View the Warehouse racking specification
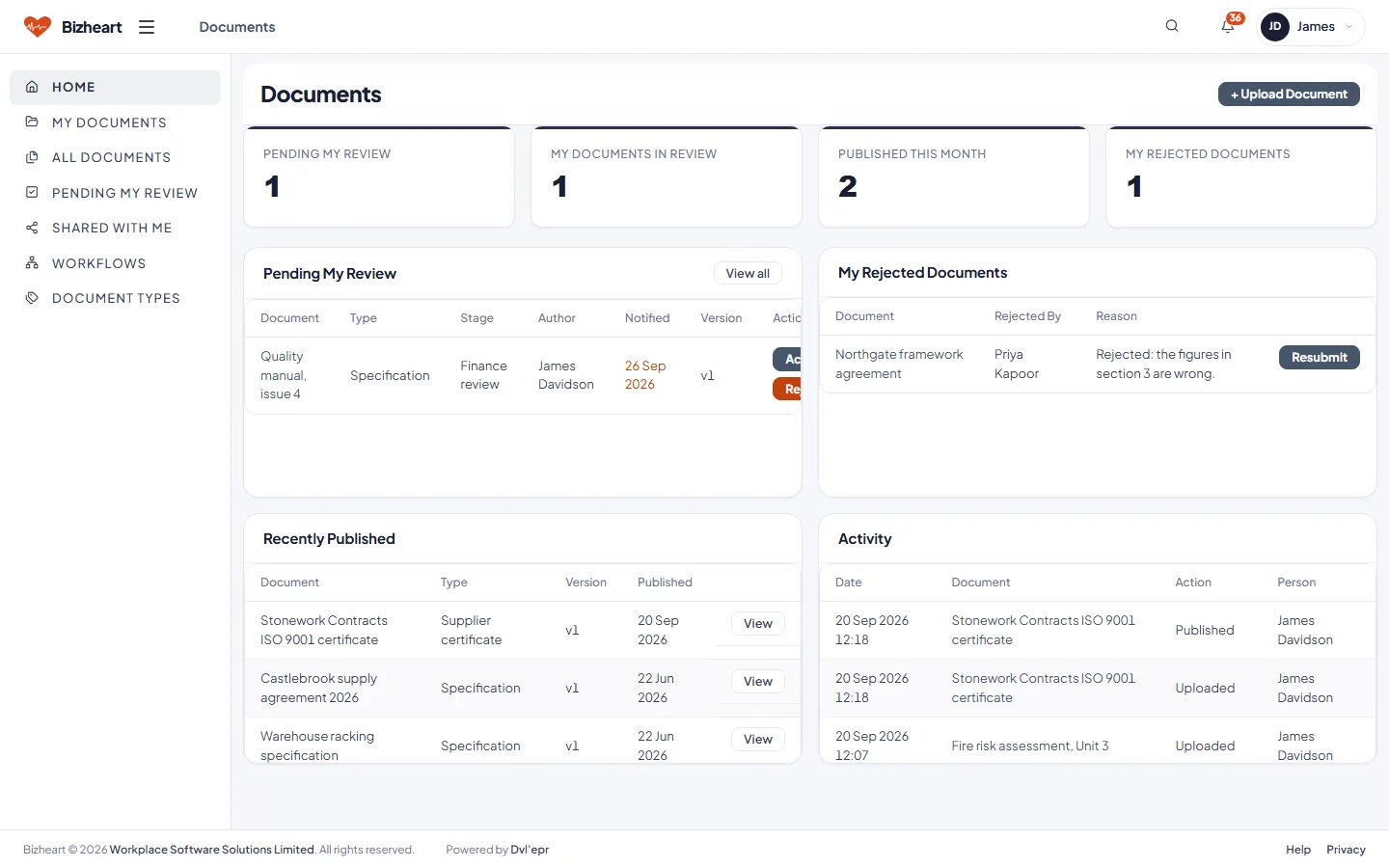1389x868 pixels. pos(758,739)
